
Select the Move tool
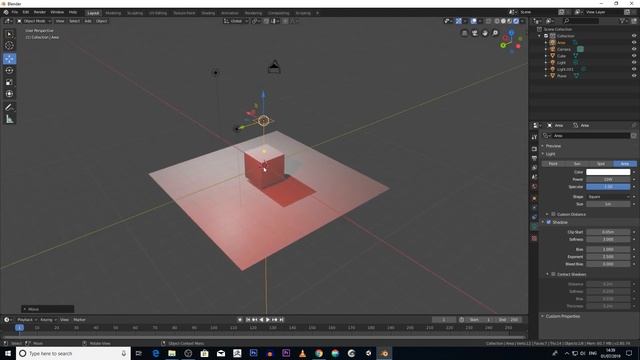coord(9,59)
